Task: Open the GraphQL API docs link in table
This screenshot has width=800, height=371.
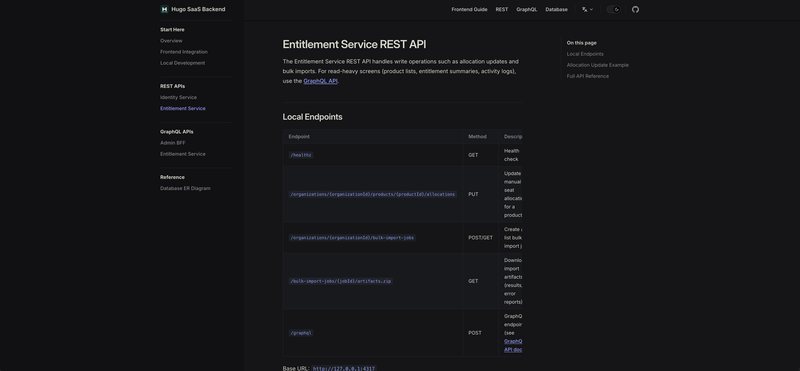Action: click(513, 345)
